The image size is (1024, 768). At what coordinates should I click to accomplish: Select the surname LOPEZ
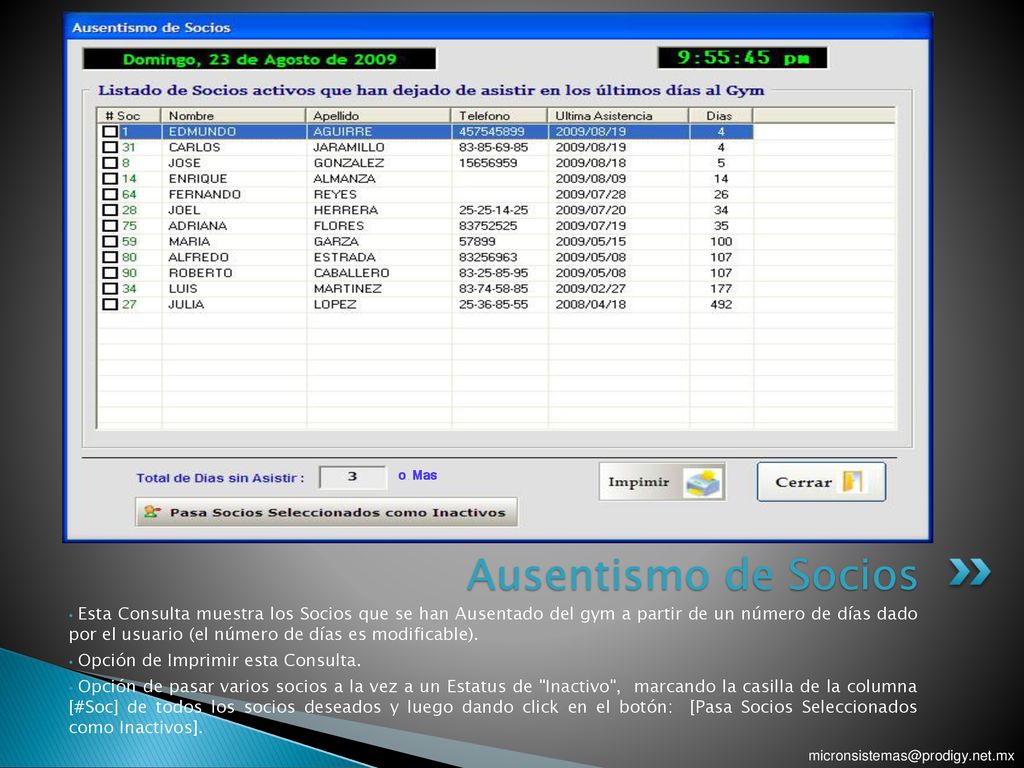[335, 304]
